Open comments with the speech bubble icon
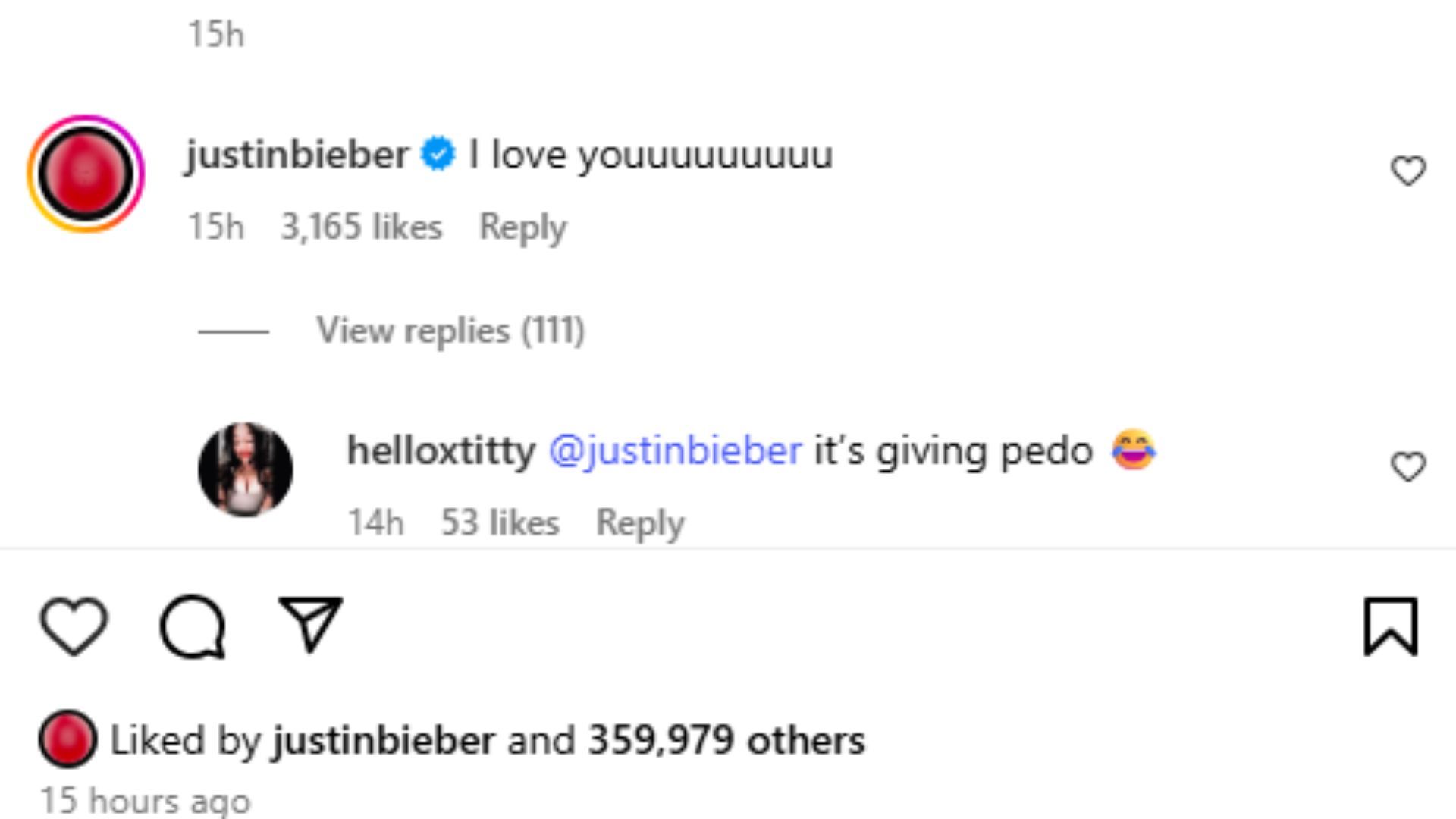Screen dimensions: 1456x819 tap(193, 626)
